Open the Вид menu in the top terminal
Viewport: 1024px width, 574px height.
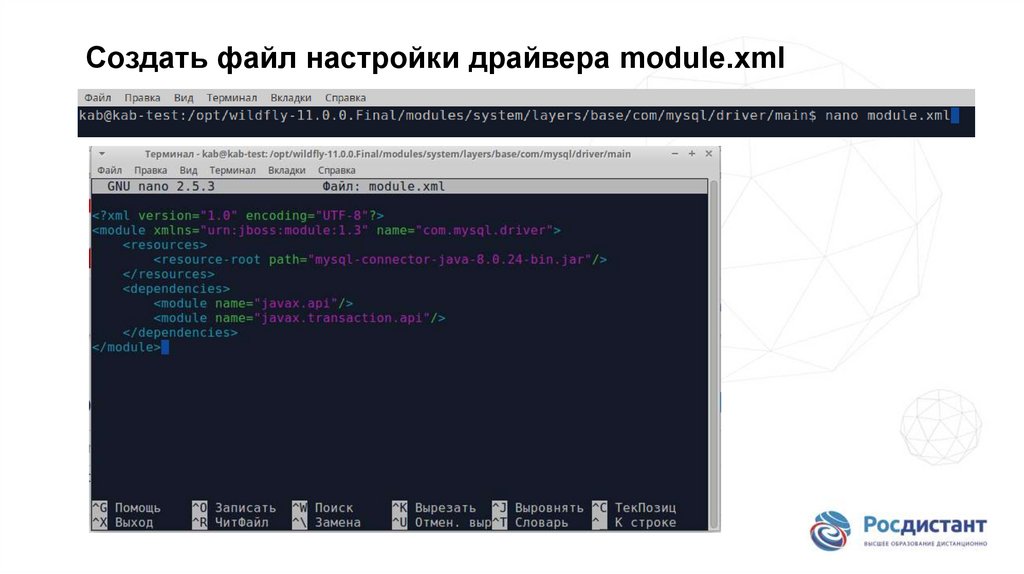click(x=184, y=98)
